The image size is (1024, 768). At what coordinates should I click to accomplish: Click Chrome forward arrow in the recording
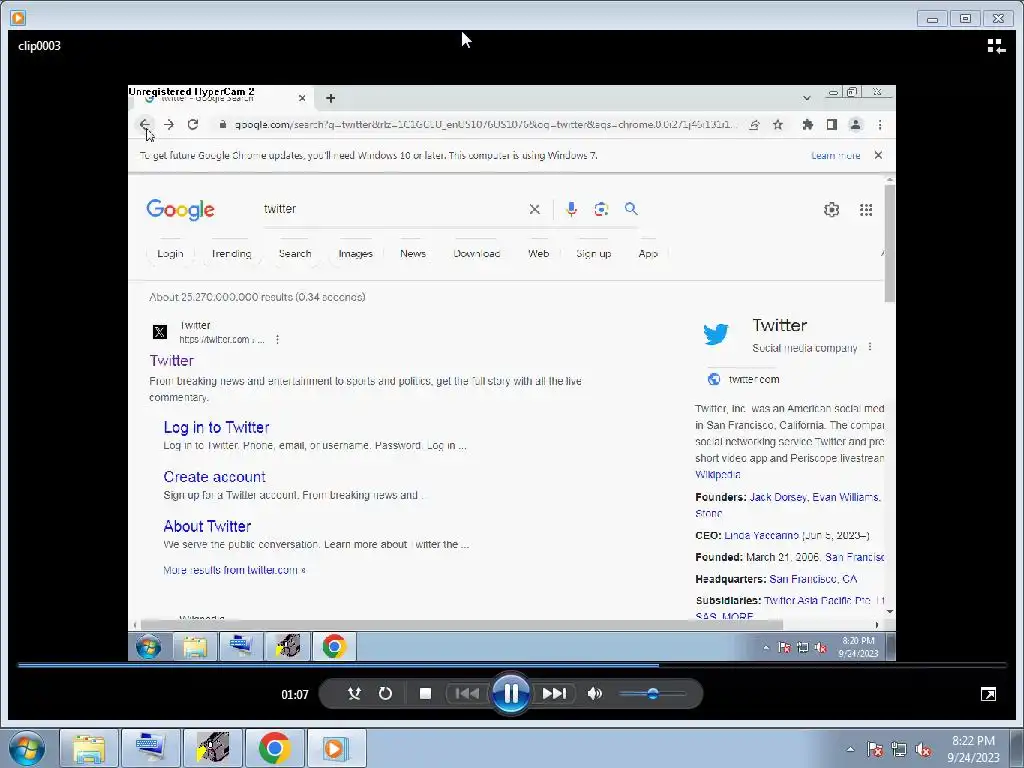pyautogui.click(x=168, y=124)
